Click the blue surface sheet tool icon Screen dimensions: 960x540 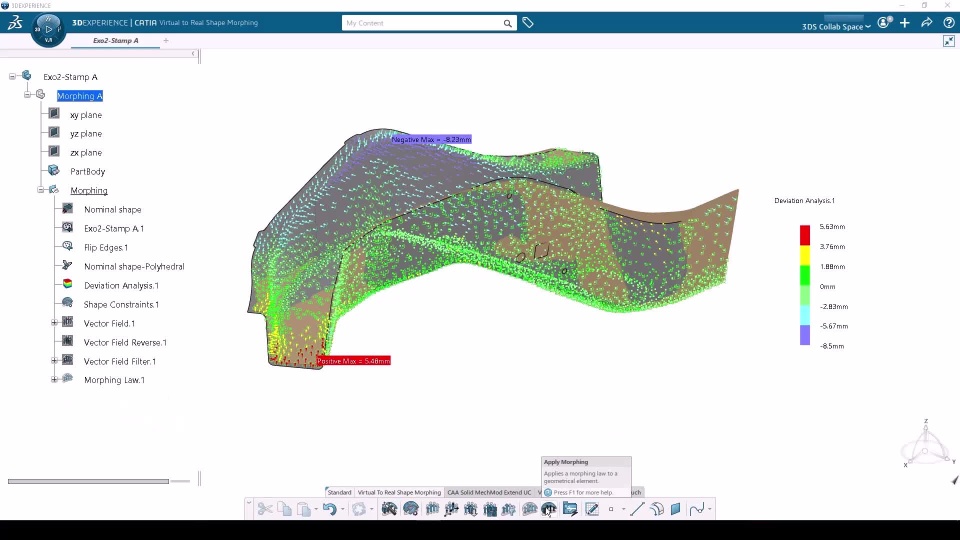[x=675, y=509]
